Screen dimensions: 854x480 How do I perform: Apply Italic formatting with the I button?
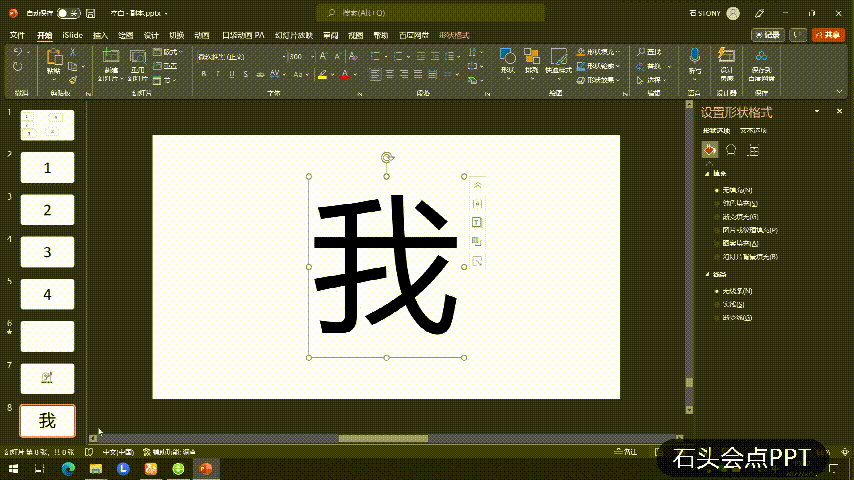pyautogui.click(x=218, y=74)
